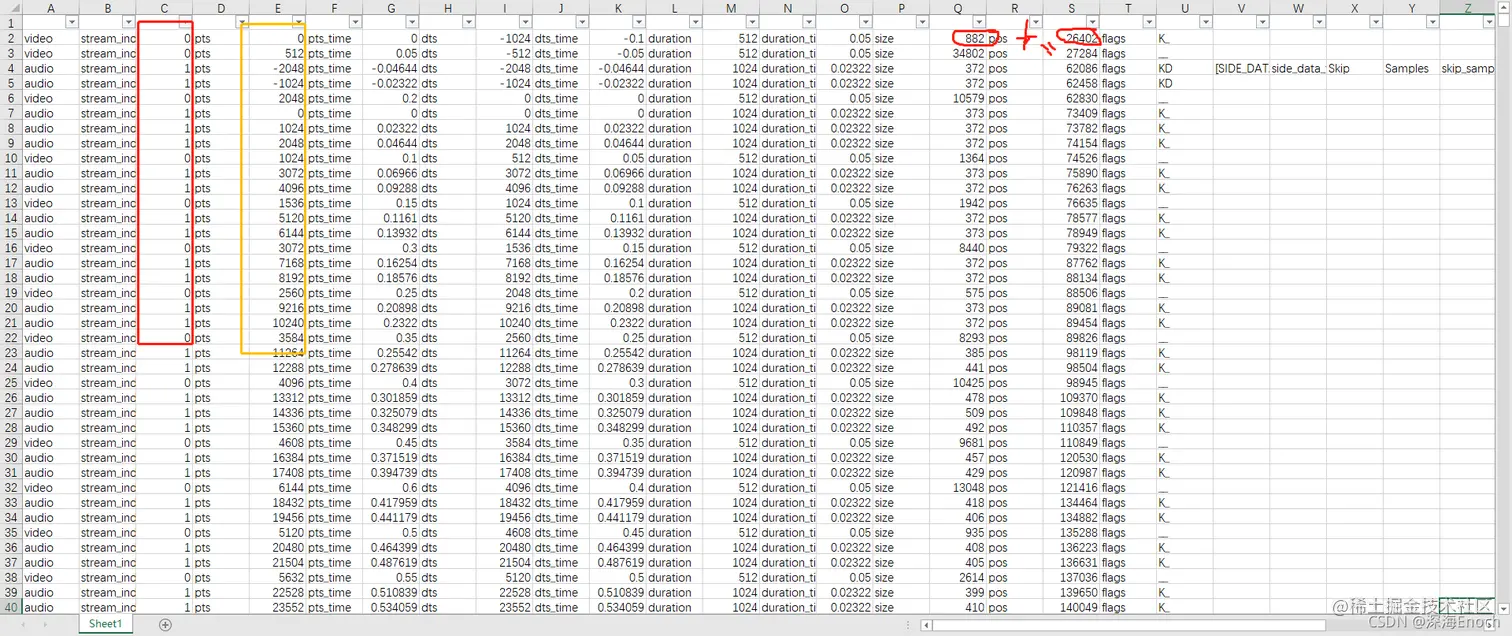Image resolution: width=1512 pixels, height=636 pixels.
Task: Click cell S23 containing 98119
Action: (1072, 353)
